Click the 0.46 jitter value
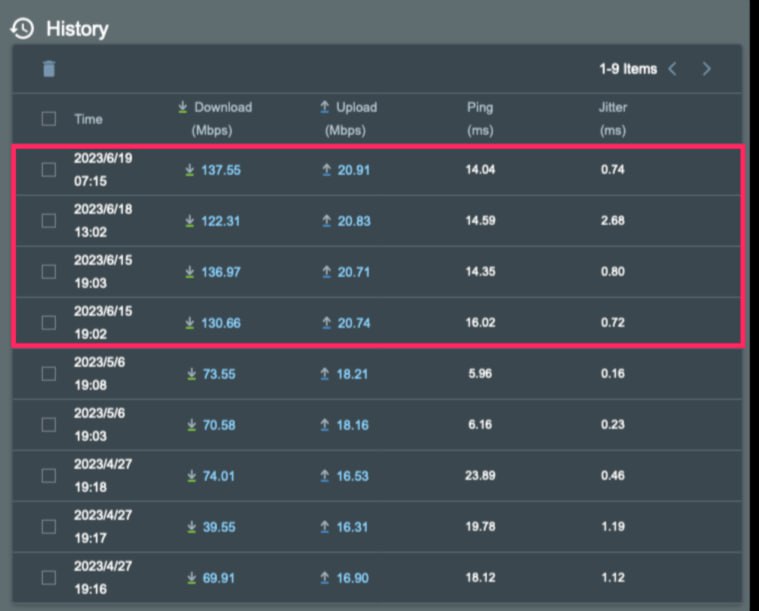The width and height of the screenshot is (759, 611). (613, 475)
